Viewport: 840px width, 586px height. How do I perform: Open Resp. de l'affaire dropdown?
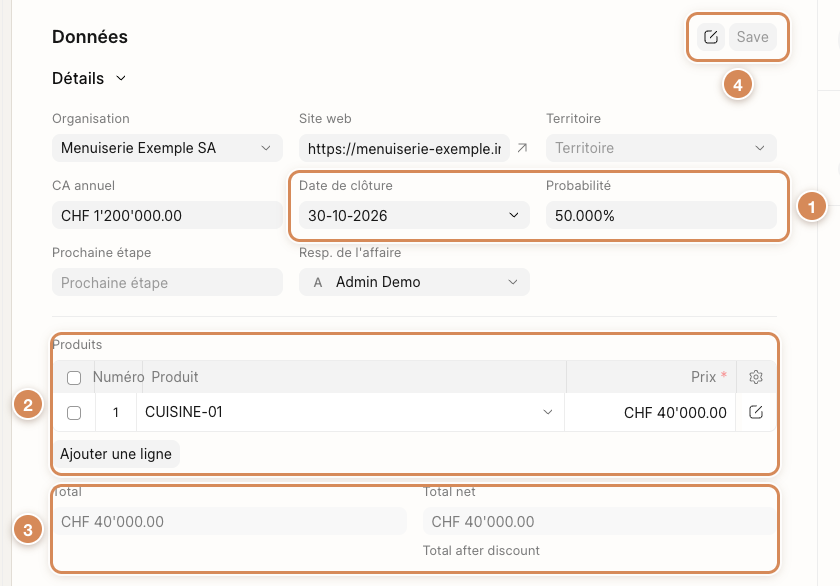[x=414, y=282]
